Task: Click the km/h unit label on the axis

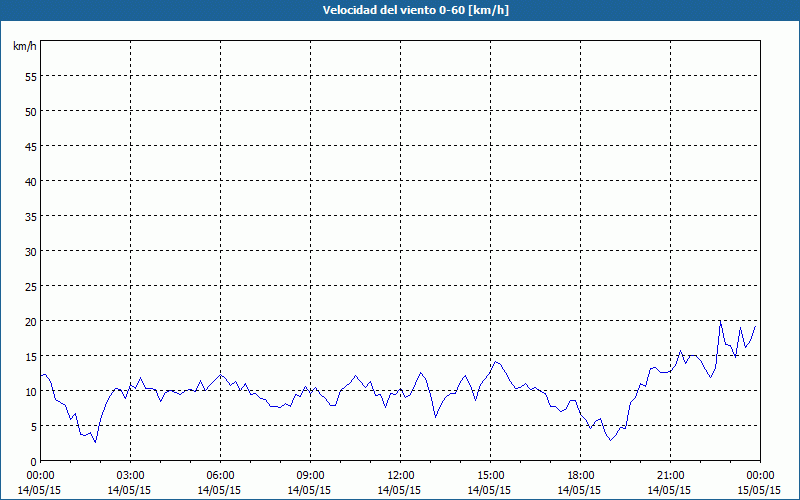Action: tap(24, 47)
